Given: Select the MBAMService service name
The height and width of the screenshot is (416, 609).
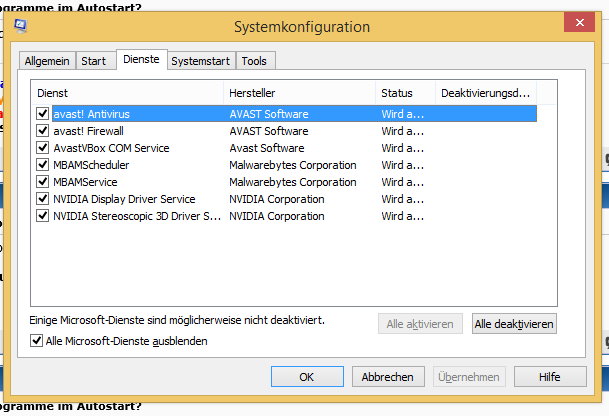Looking at the screenshot, I should pos(85,182).
